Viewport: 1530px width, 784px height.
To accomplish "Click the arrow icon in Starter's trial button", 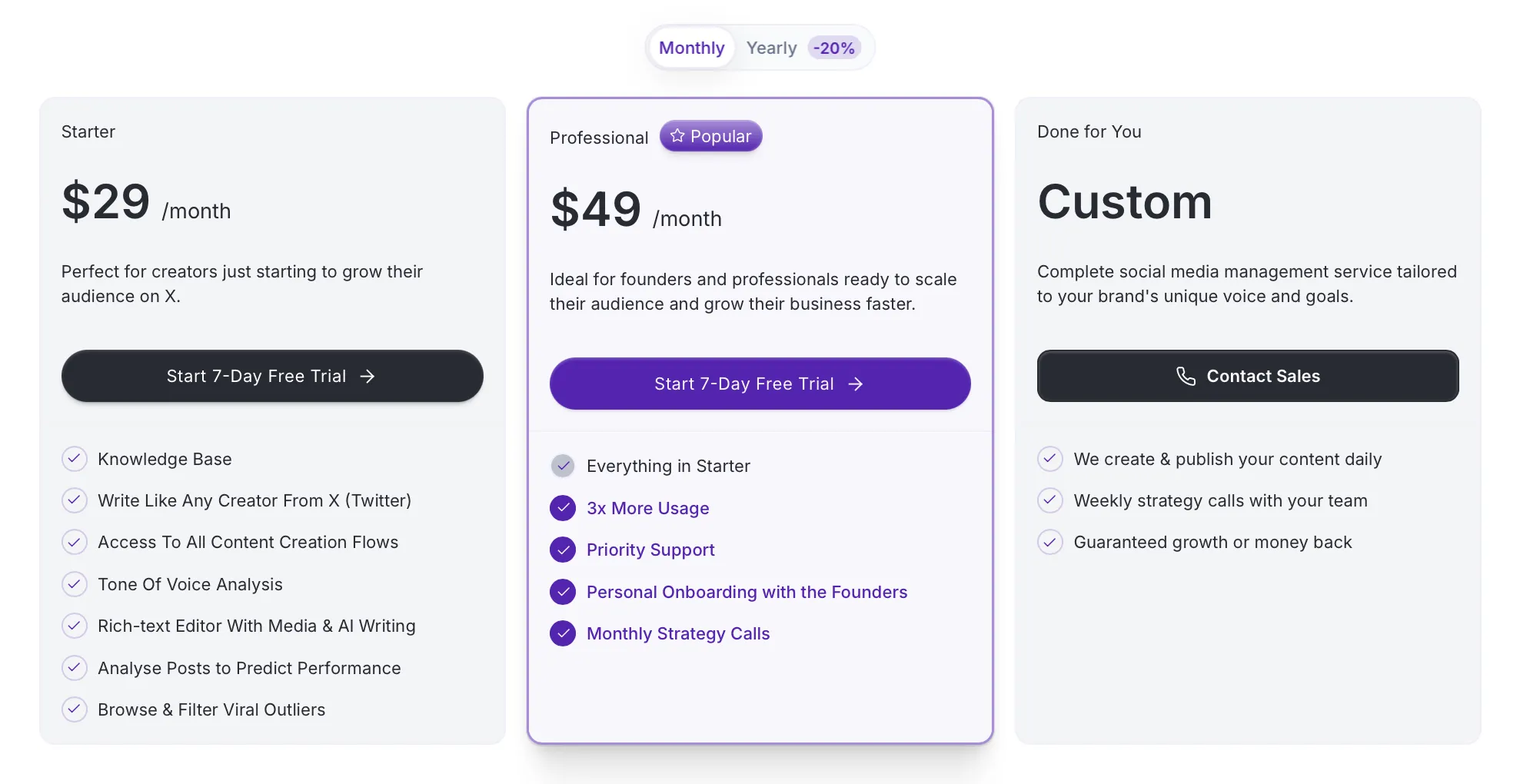I will pyautogui.click(x=368, y=377).
